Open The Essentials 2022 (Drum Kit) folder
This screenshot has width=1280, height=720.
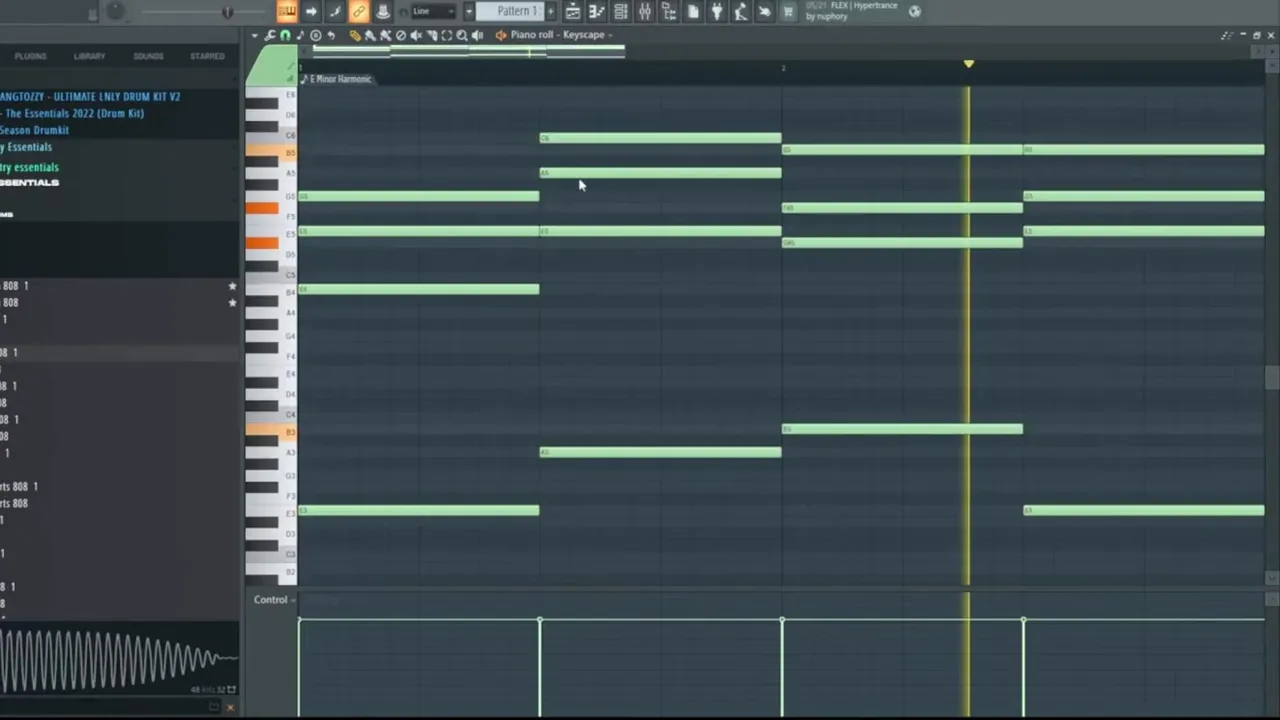[x=73, y=114]
